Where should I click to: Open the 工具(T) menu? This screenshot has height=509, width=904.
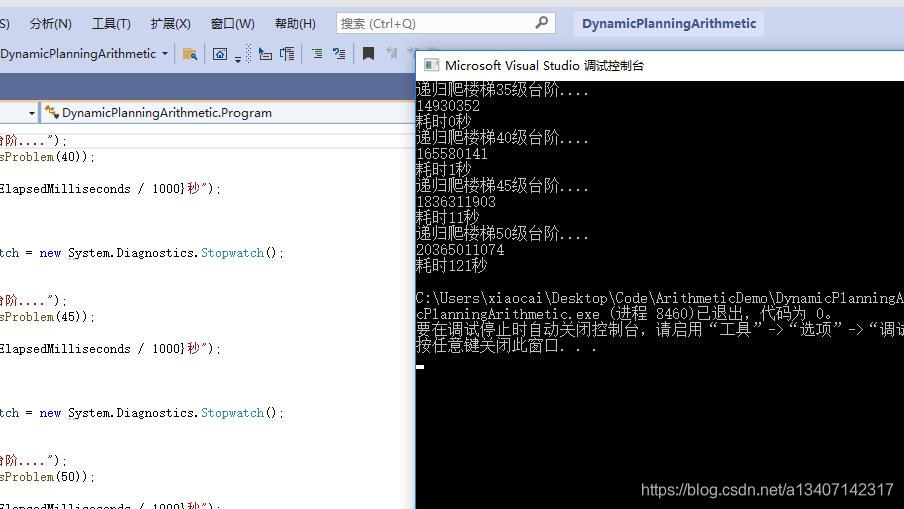(111, 24)
